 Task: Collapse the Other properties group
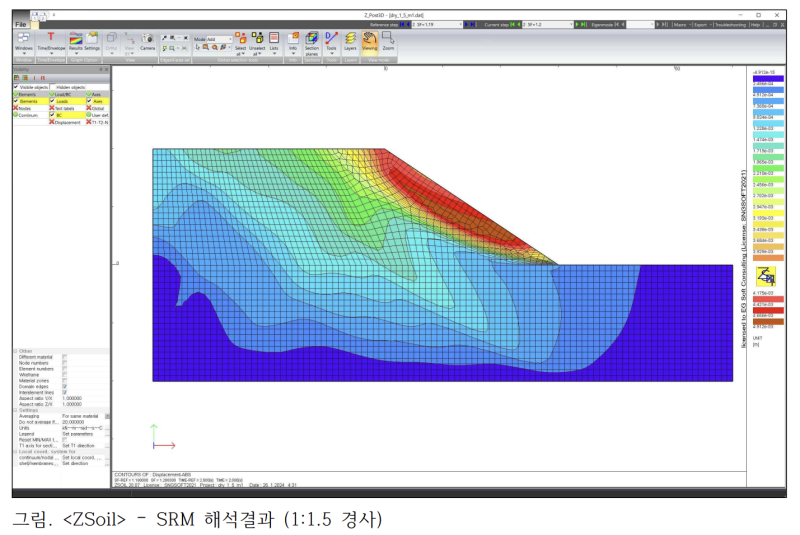pos(15,351)
